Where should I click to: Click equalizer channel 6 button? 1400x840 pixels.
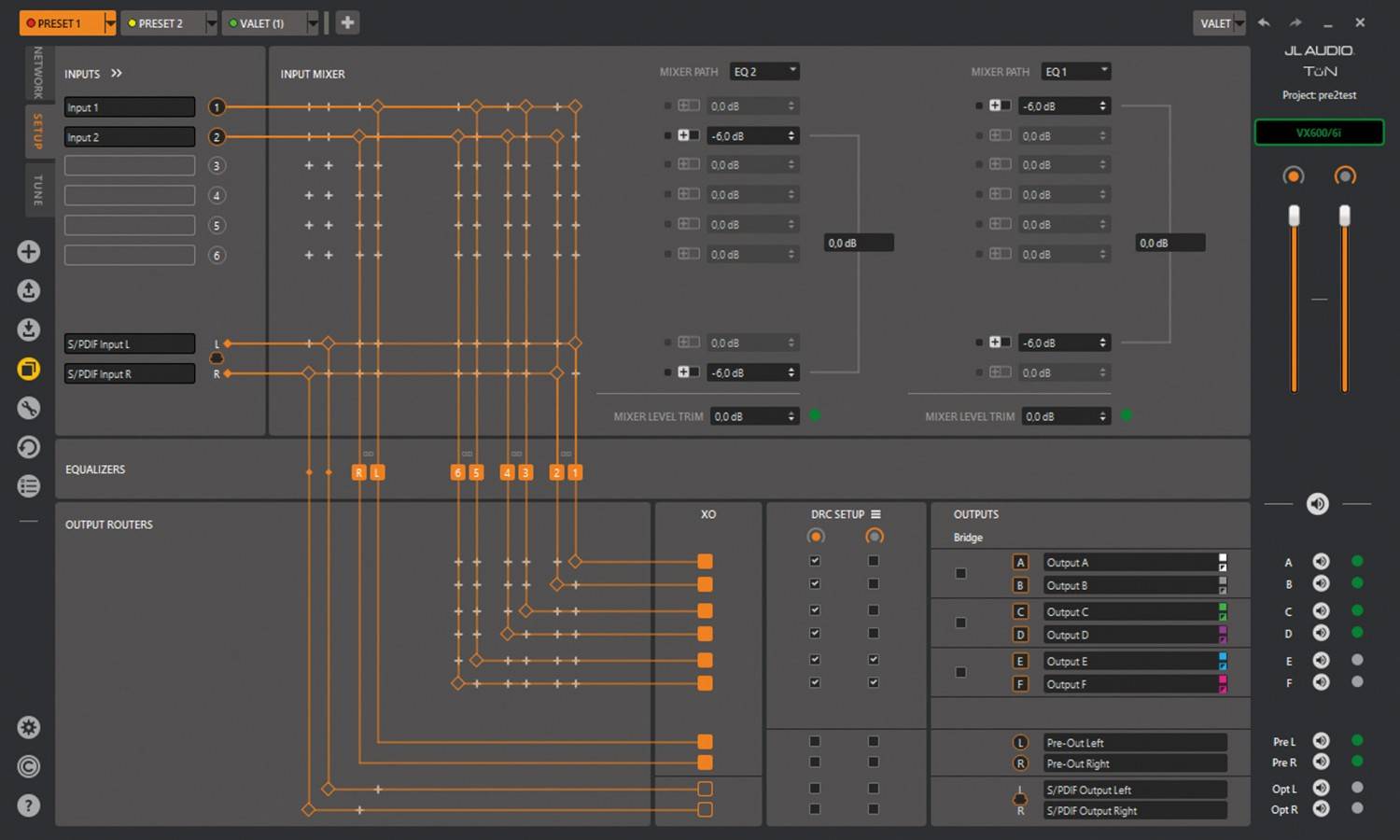coord(457,472)
